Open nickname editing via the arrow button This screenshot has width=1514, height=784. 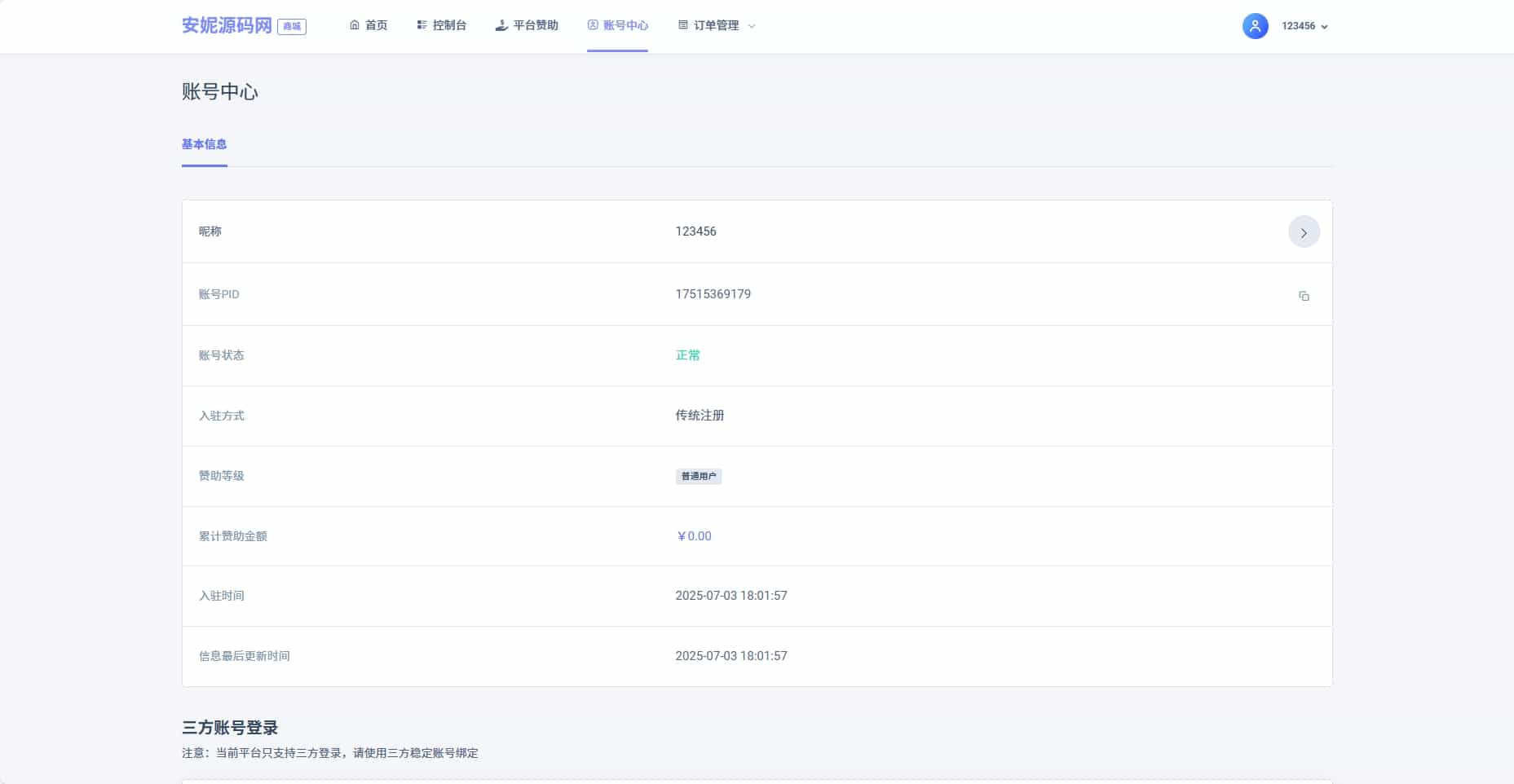[x=1304, y=232]
